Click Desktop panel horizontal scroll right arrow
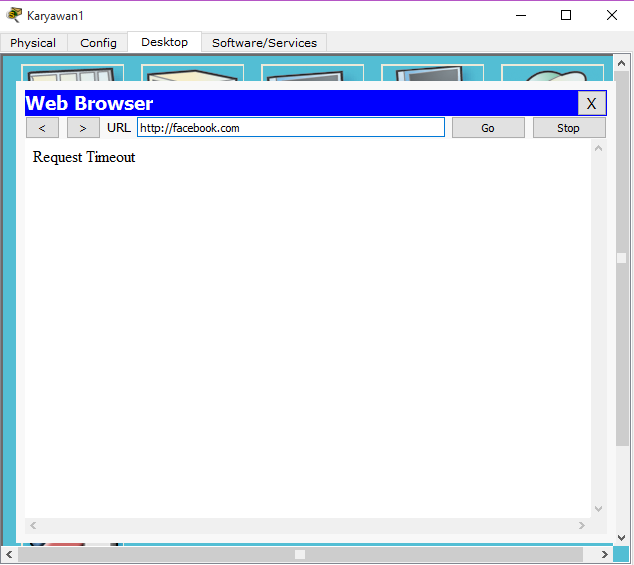The image size is (634, 565). click(604, 554)
